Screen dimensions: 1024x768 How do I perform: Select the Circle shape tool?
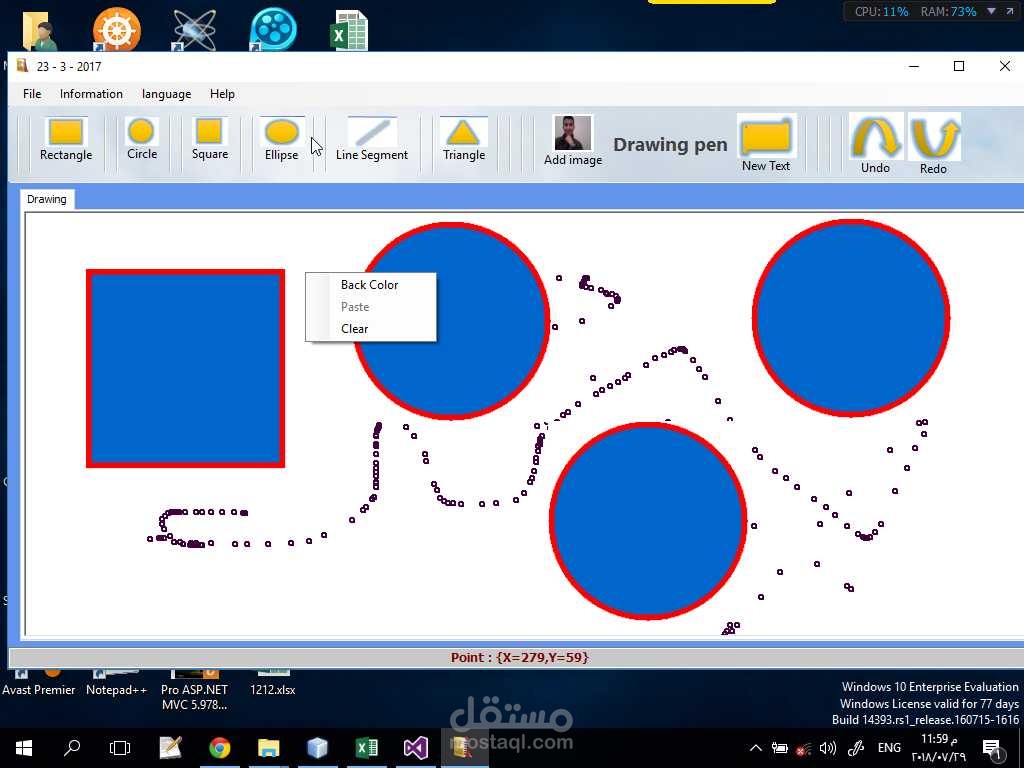(142, 140)
